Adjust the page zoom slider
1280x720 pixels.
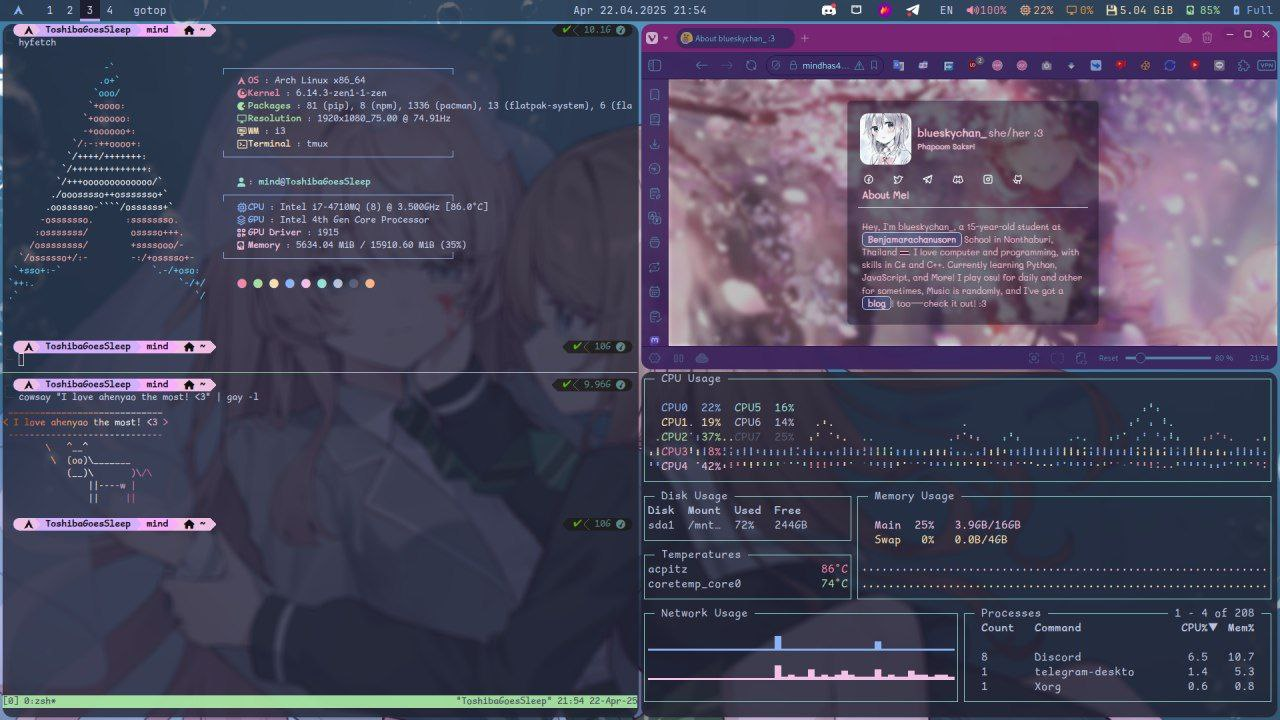(x=1168, y=358)
